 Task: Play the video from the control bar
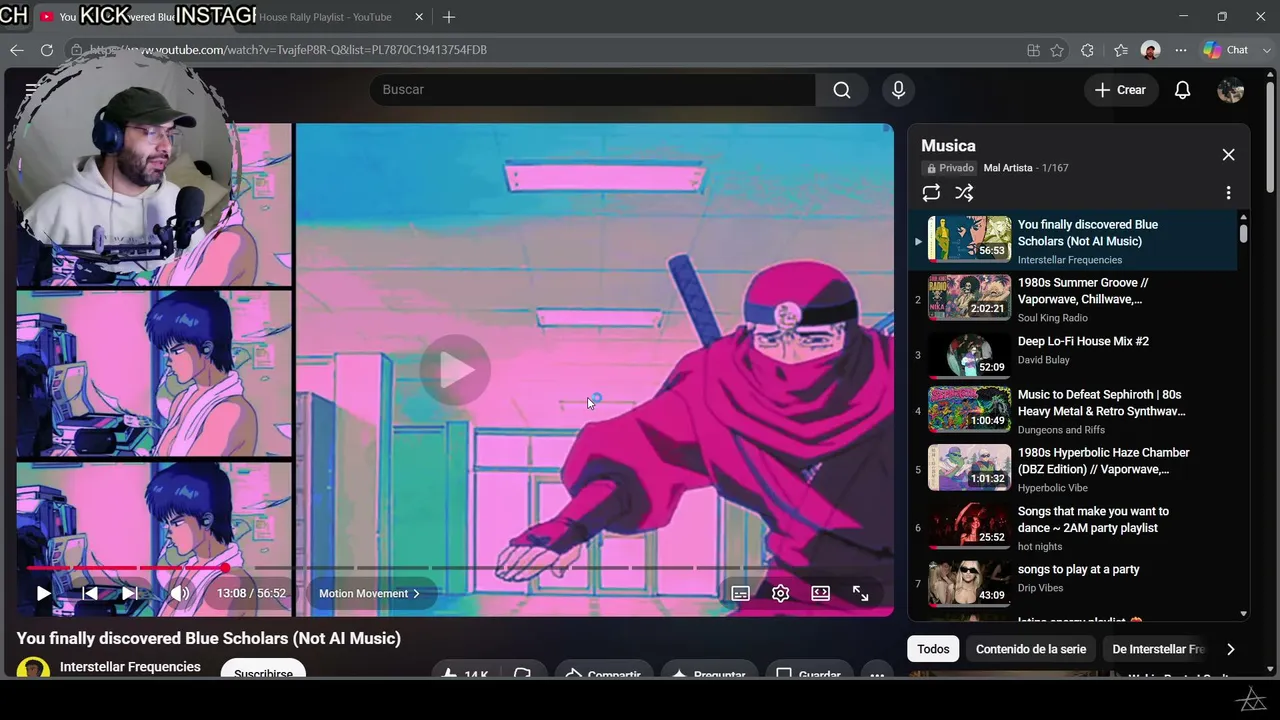click(43, 593)
